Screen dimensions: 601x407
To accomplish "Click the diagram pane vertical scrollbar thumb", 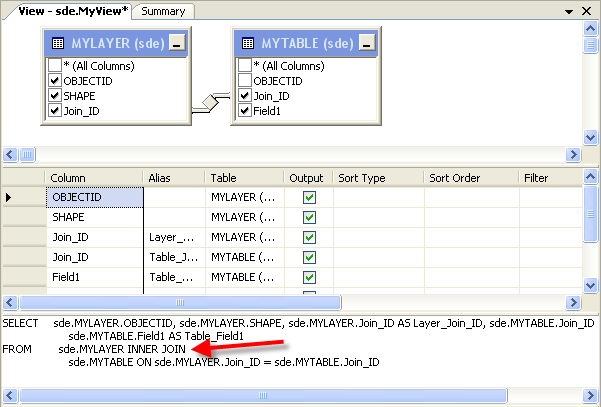I will tap(590, 45).
